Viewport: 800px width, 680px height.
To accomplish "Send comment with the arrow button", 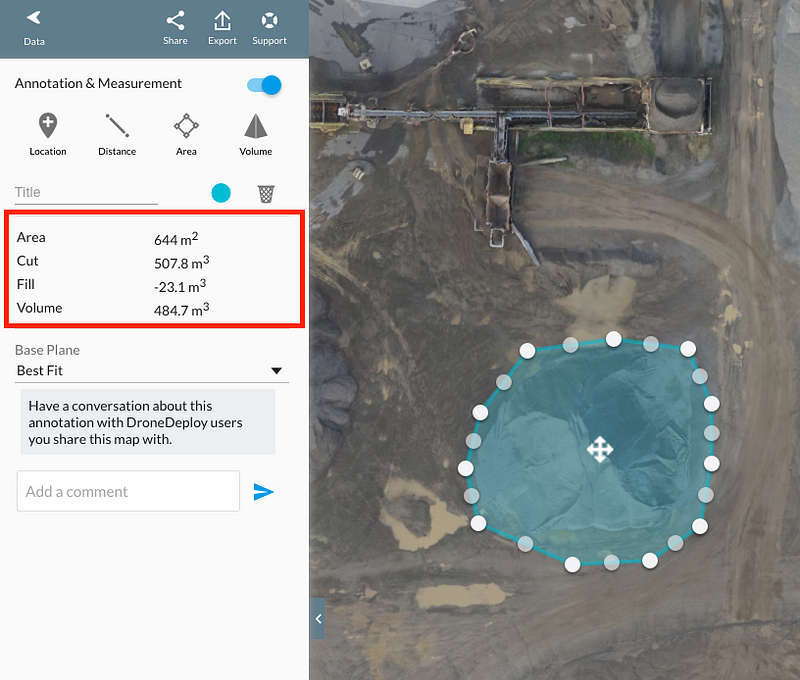I will click(263, 492).
